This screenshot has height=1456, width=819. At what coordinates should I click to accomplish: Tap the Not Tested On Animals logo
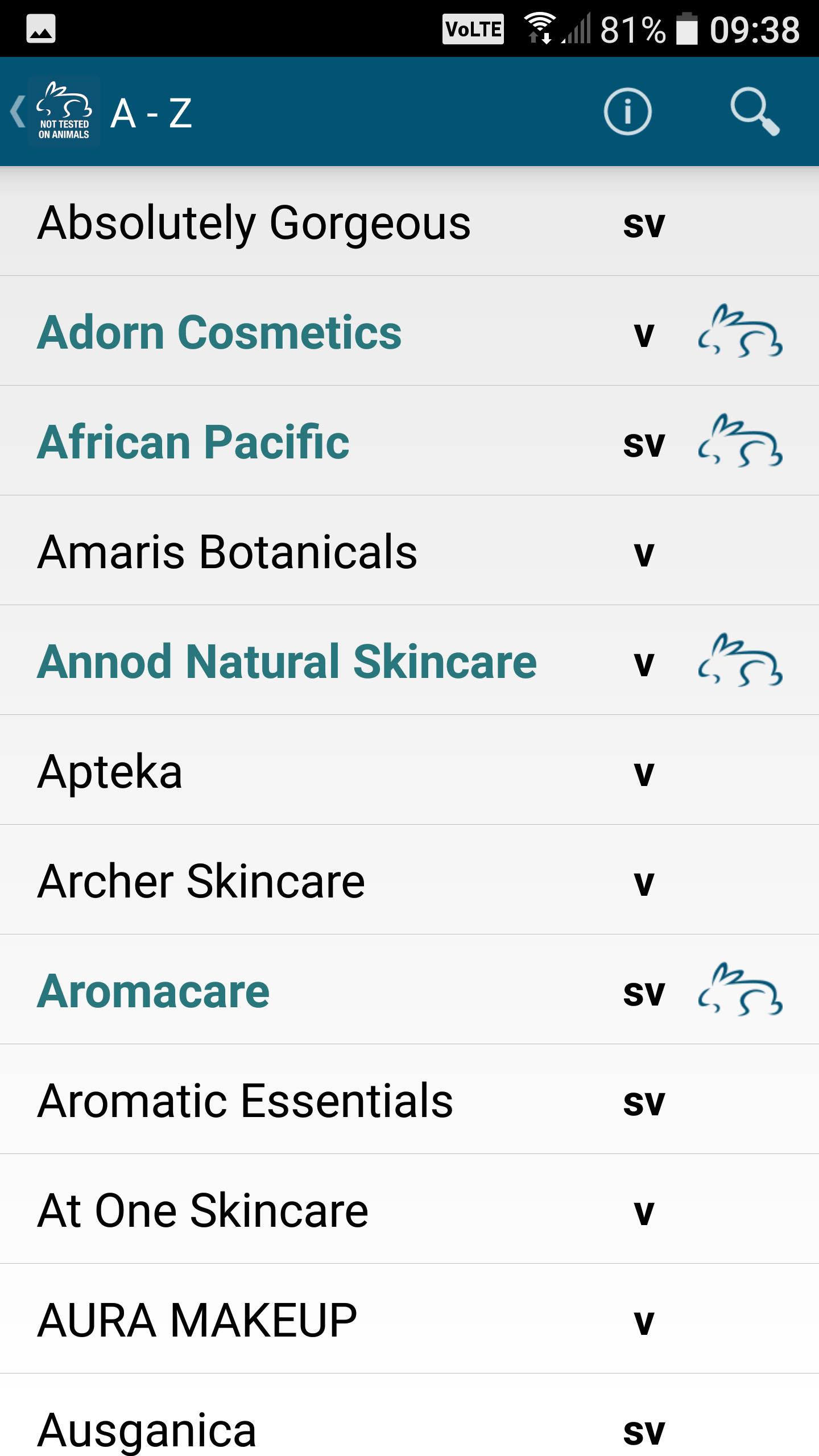tap(64, 112)
